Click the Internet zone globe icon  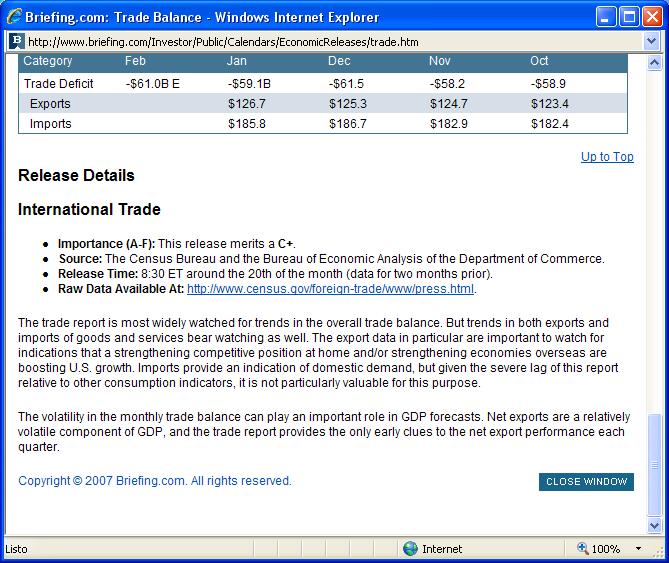point(410,548)
